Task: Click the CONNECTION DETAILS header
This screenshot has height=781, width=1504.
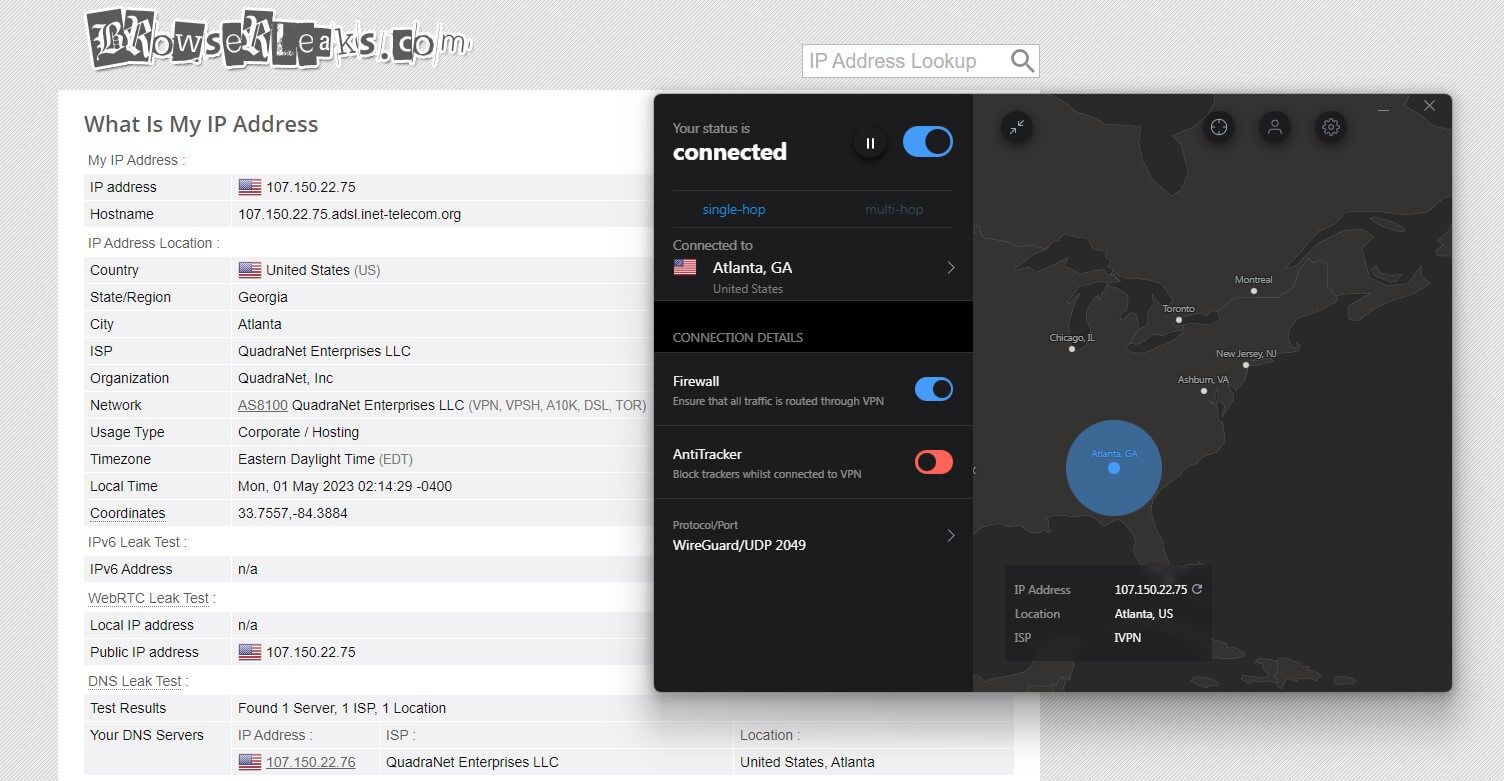Action: pyautogui.click(x=738, y=337)
